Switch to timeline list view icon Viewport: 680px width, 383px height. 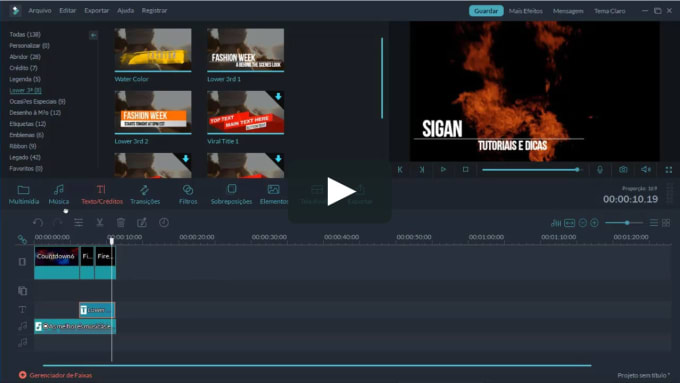click(654, 223)
